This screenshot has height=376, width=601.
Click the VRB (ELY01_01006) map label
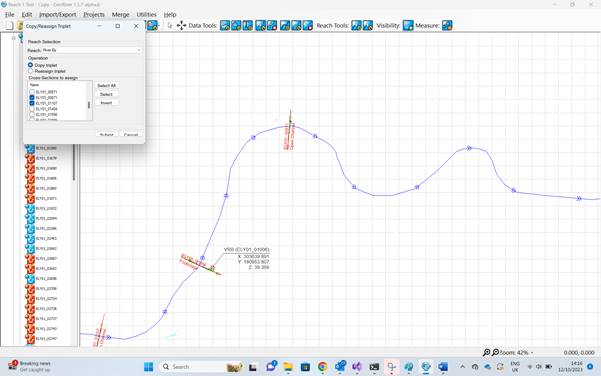click(246, 250)
